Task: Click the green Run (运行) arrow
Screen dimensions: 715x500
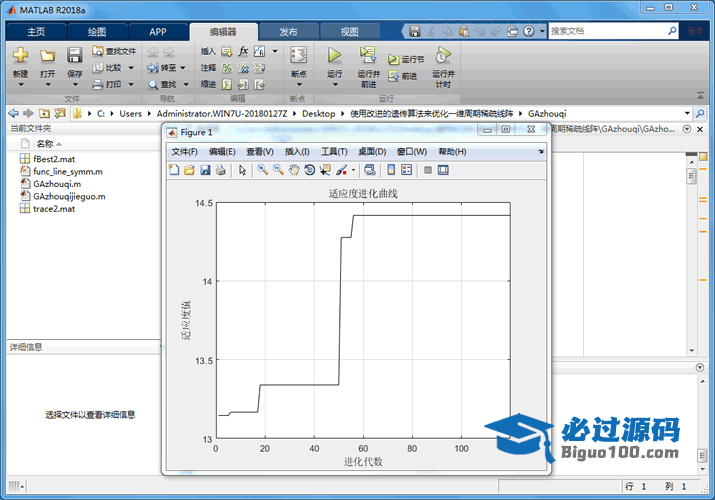Action: (x=335, y=55)
